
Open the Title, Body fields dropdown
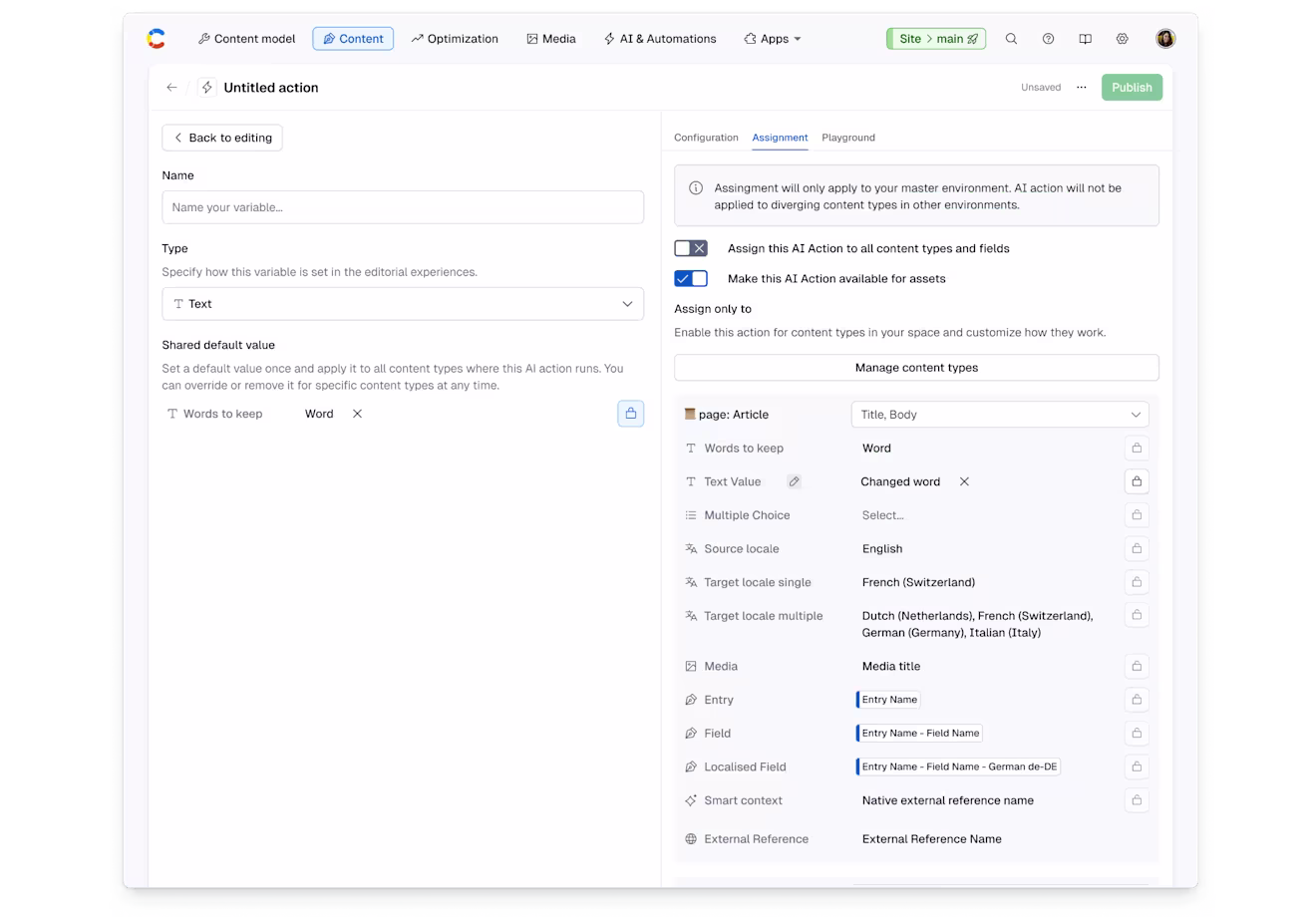1000,415
